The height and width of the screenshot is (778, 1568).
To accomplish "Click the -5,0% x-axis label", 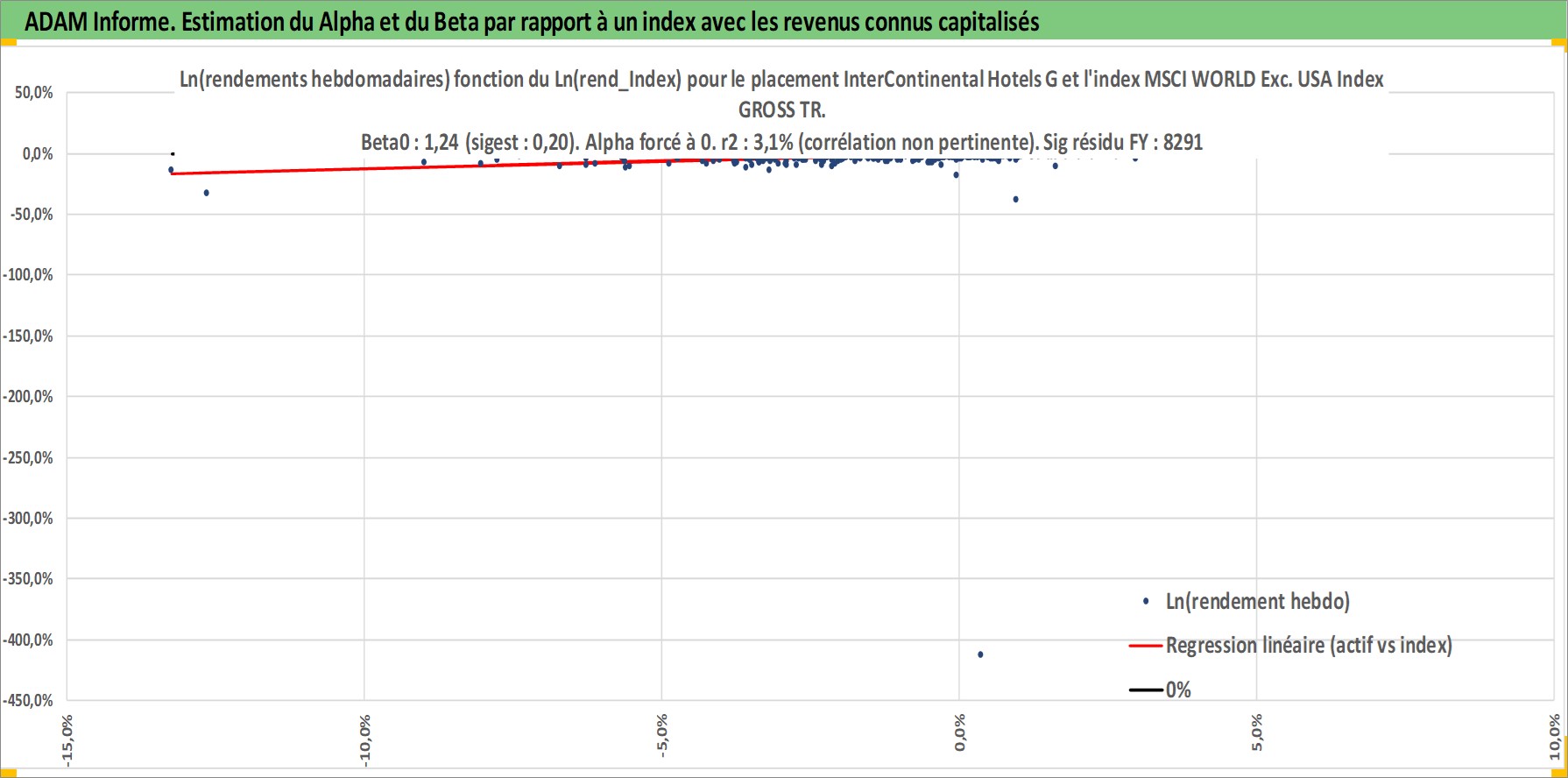I will [x=662, y=736].
